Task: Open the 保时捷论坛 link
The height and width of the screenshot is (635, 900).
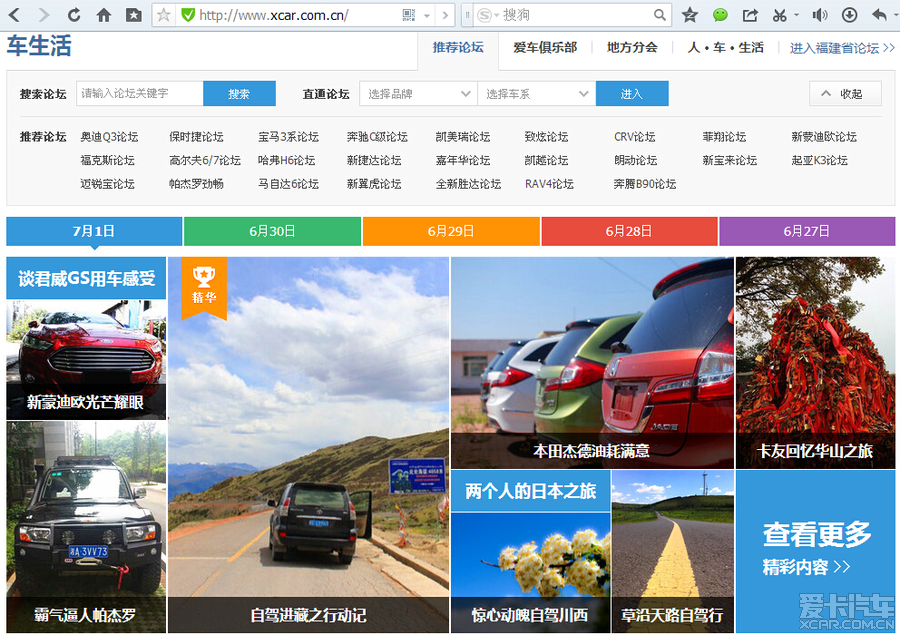Action: [x=196, y=137]
